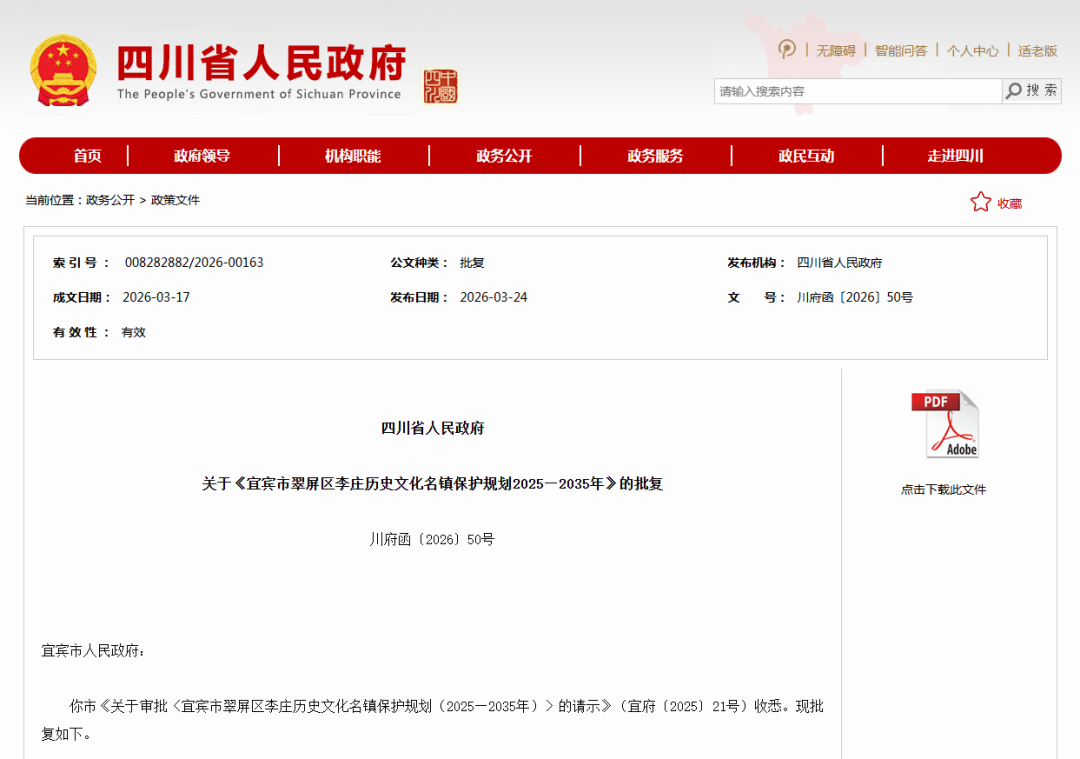The width and height of the screenshot is (1080, 759).
Task: Click the document title about 李庄历史文化名镇保护规划
Action: (x=433, y=484)
